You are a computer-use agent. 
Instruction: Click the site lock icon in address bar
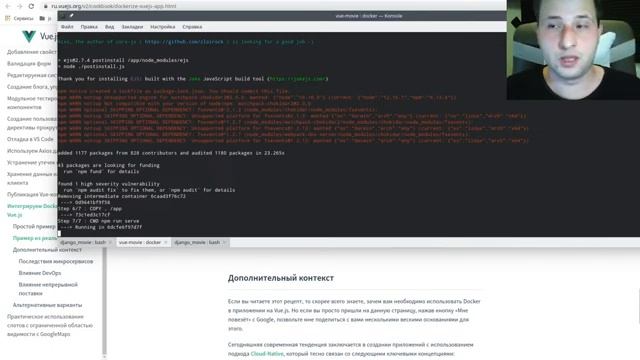tap(46, 6)
